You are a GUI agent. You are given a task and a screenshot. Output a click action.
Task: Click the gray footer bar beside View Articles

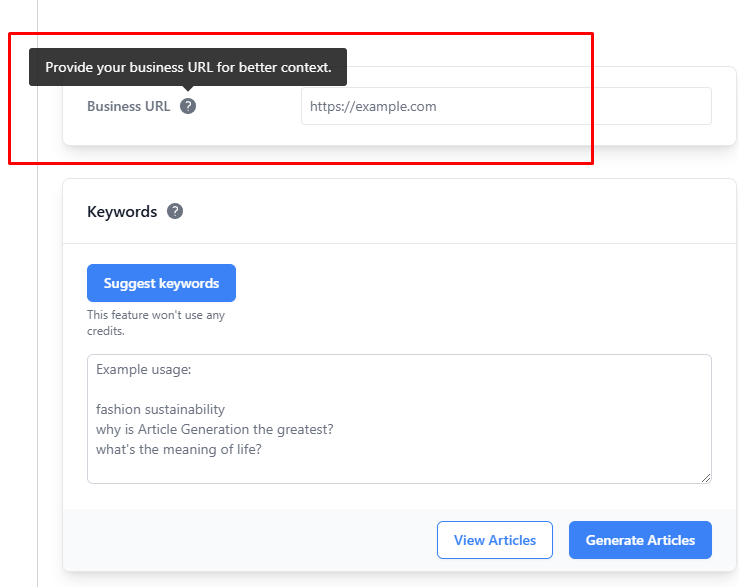[250, 540]
